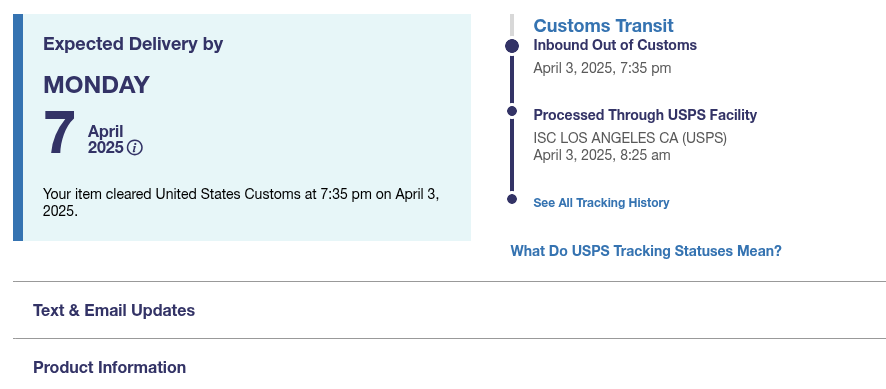Click the gray timeline segment above Customs Transit
The height and width of the screenshot is (389, 886).
(x=512, y=25)
